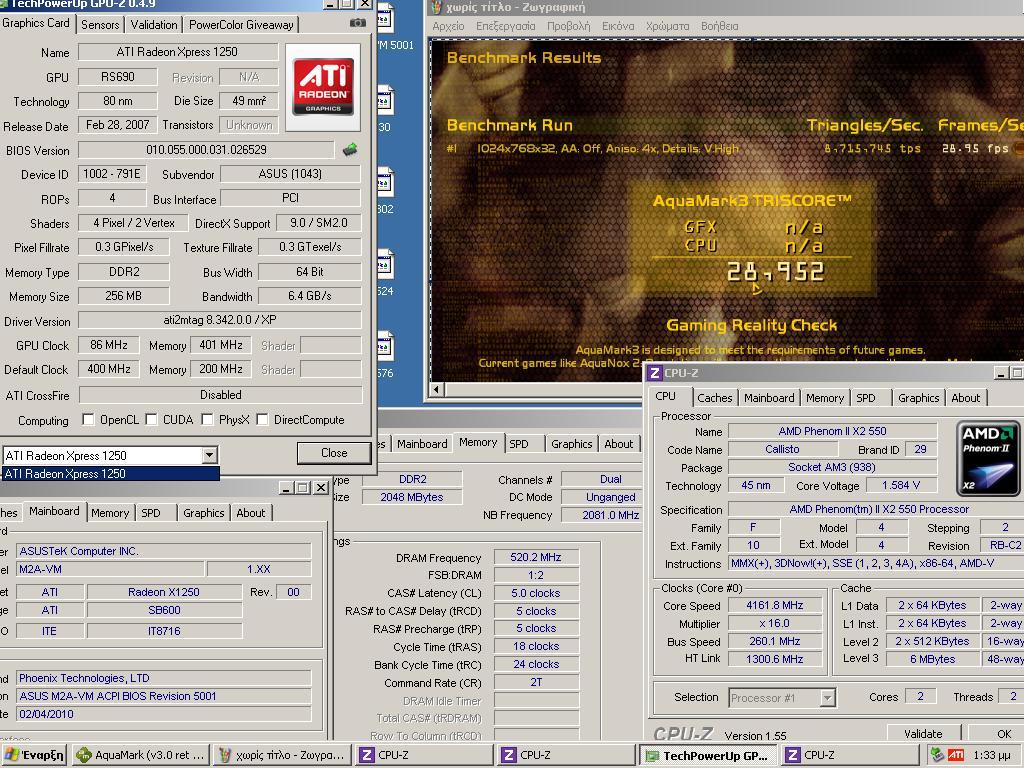This screenshot has height=768, width=1024.
Task: Click the TechPowerUp GPU-Z taskbar button
Action: point(707,755)
